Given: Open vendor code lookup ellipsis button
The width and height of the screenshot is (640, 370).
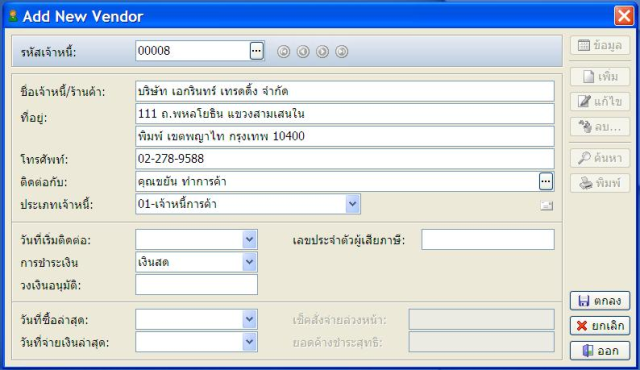Looking at the screenshot, I should [256, 51].
